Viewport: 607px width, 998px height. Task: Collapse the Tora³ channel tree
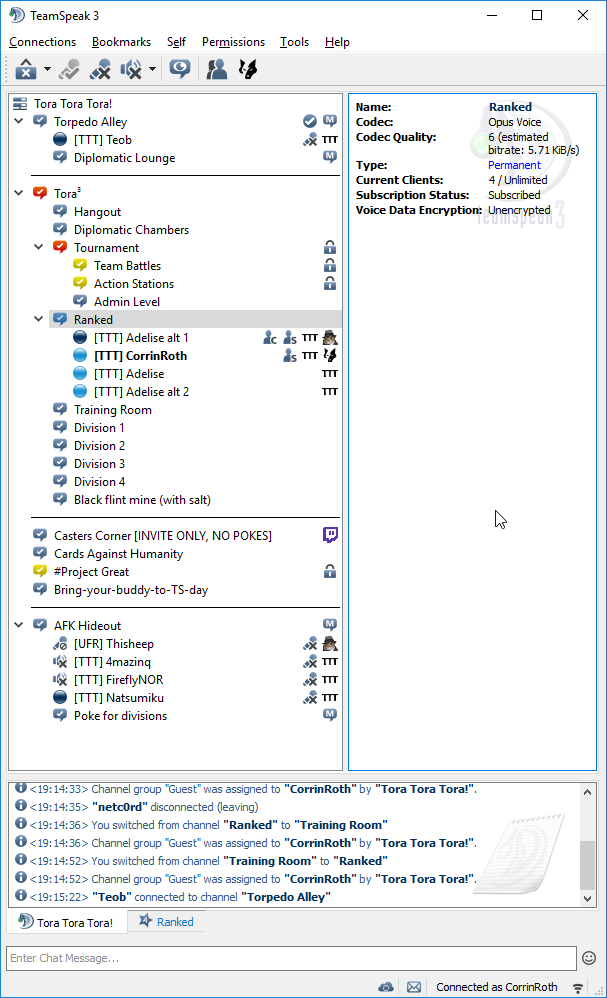point(18,192)
